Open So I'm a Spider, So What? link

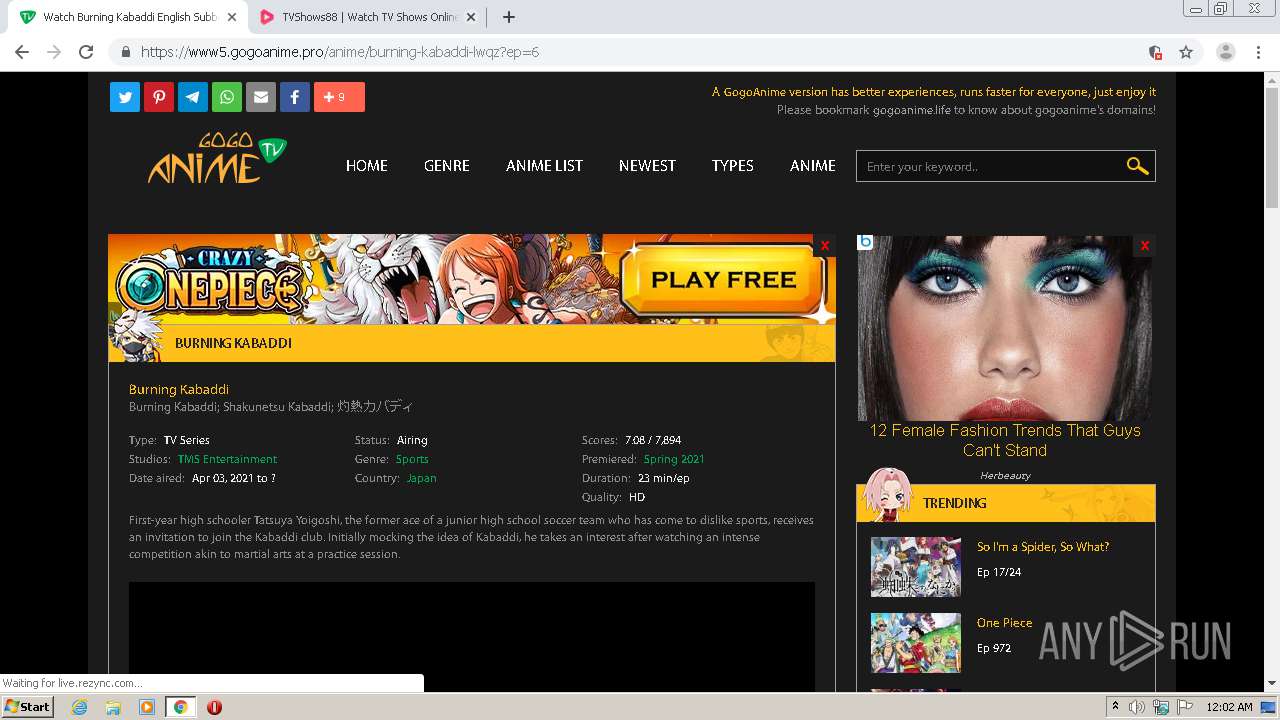[1043, 547]
